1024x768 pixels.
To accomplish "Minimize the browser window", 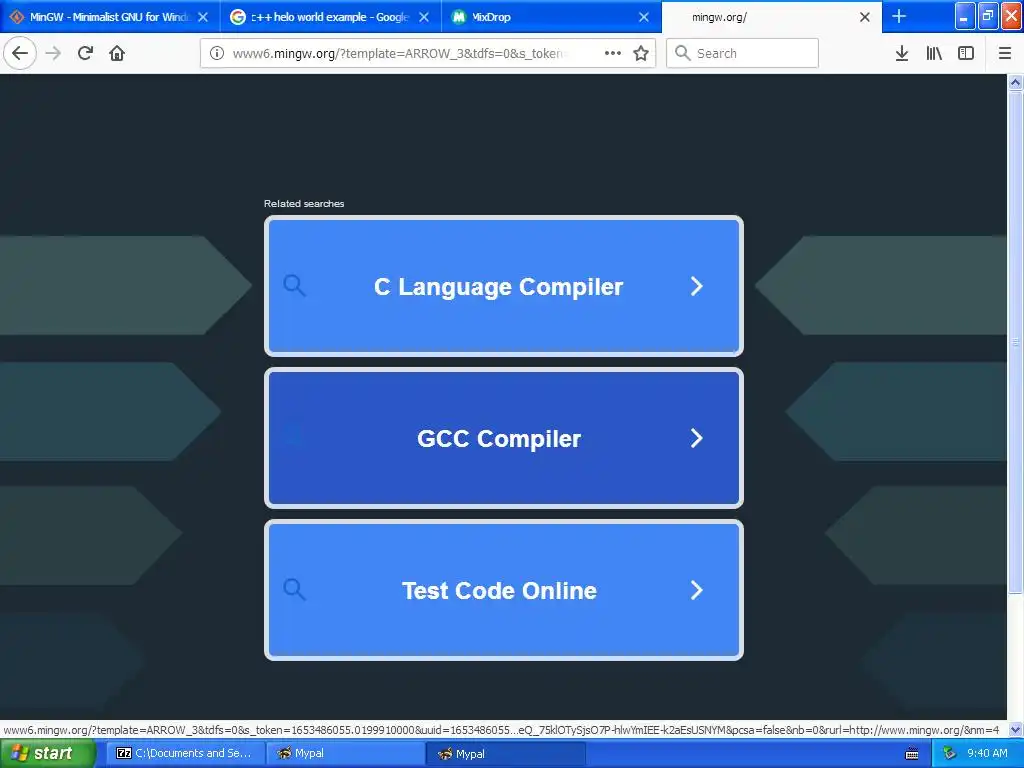I will tap(965, 16).
